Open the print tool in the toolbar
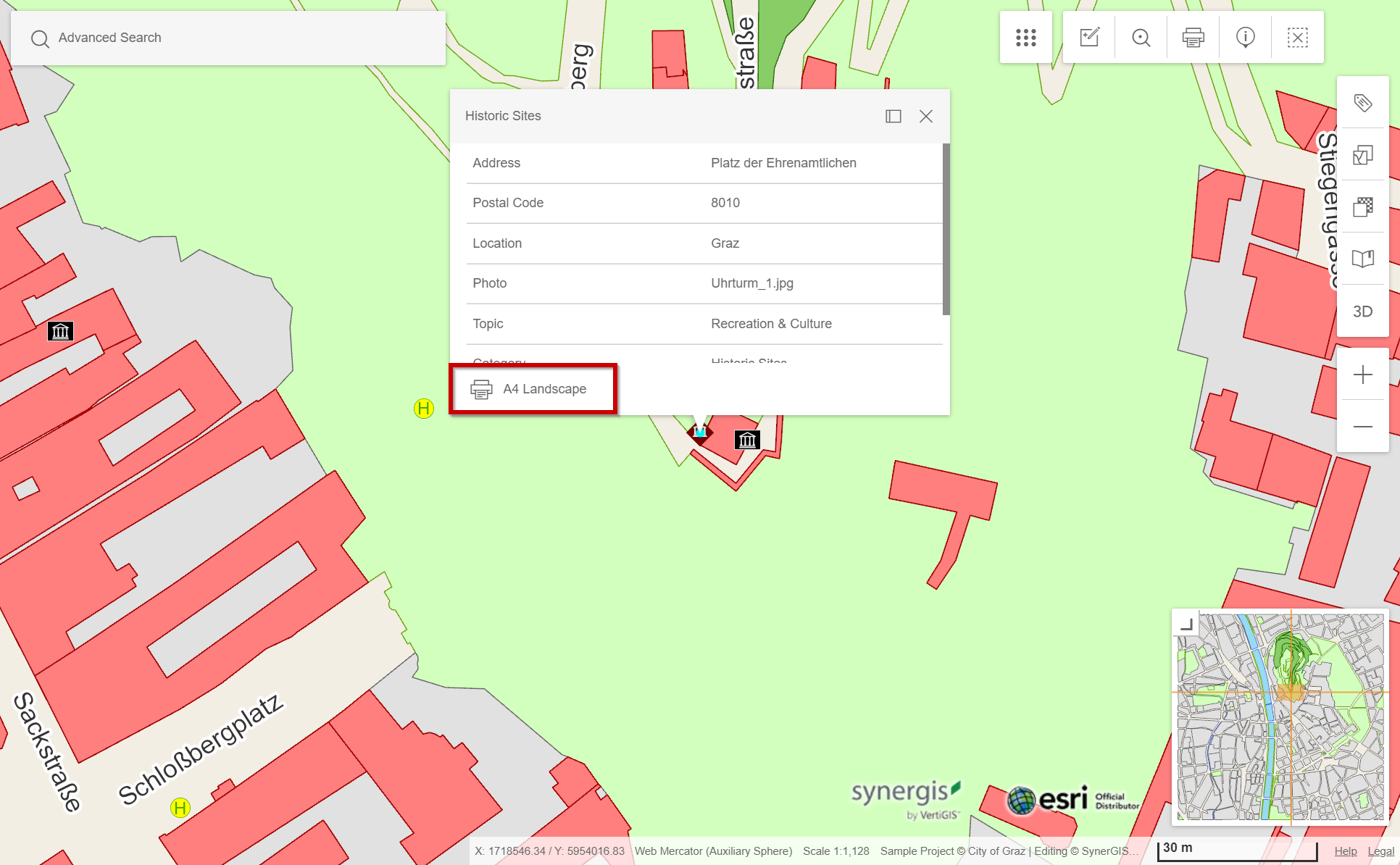The image size is (1400, 865). tap(1193, 37)
